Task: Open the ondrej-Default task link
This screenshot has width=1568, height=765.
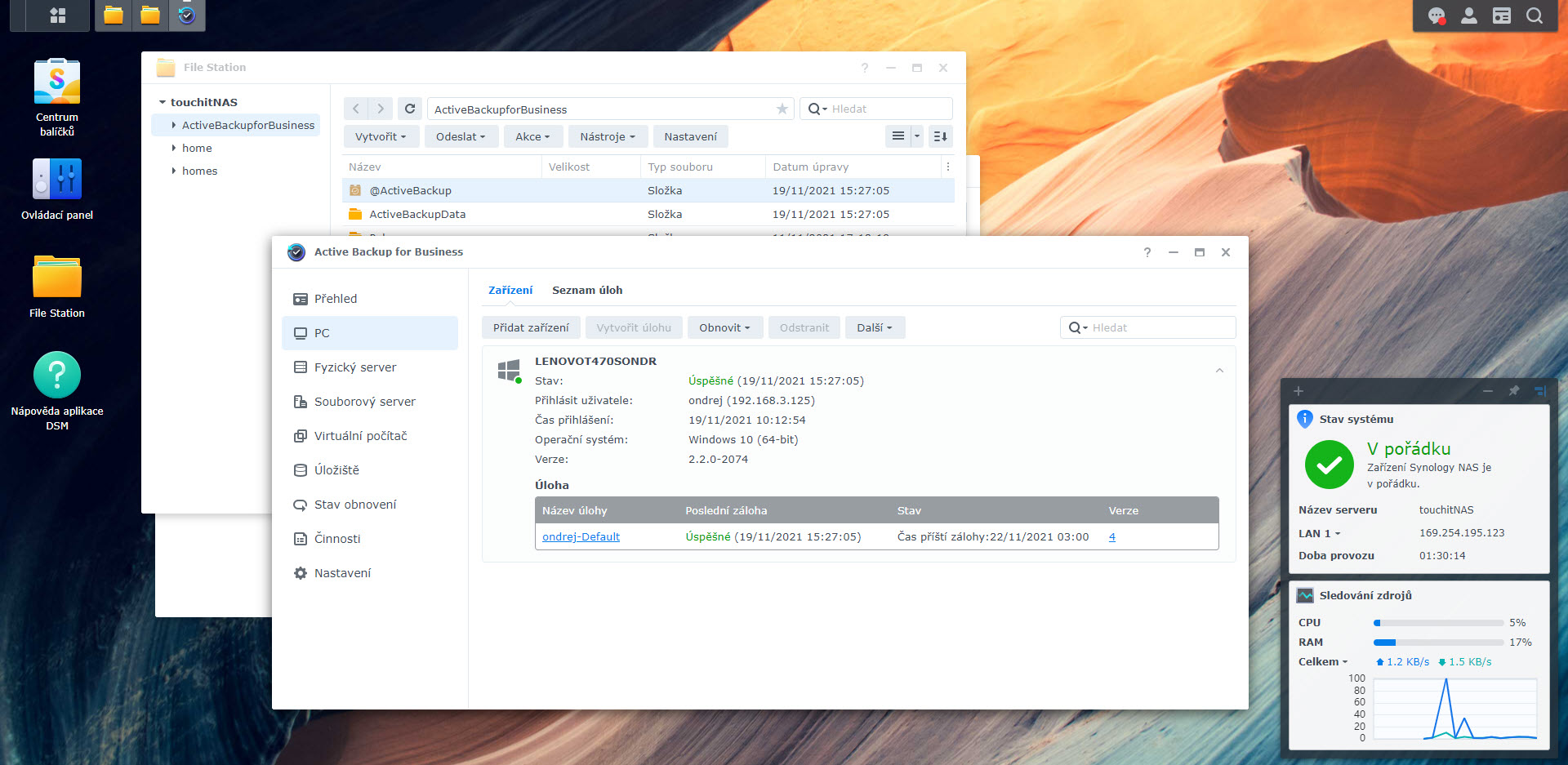Action: [581, 536]
